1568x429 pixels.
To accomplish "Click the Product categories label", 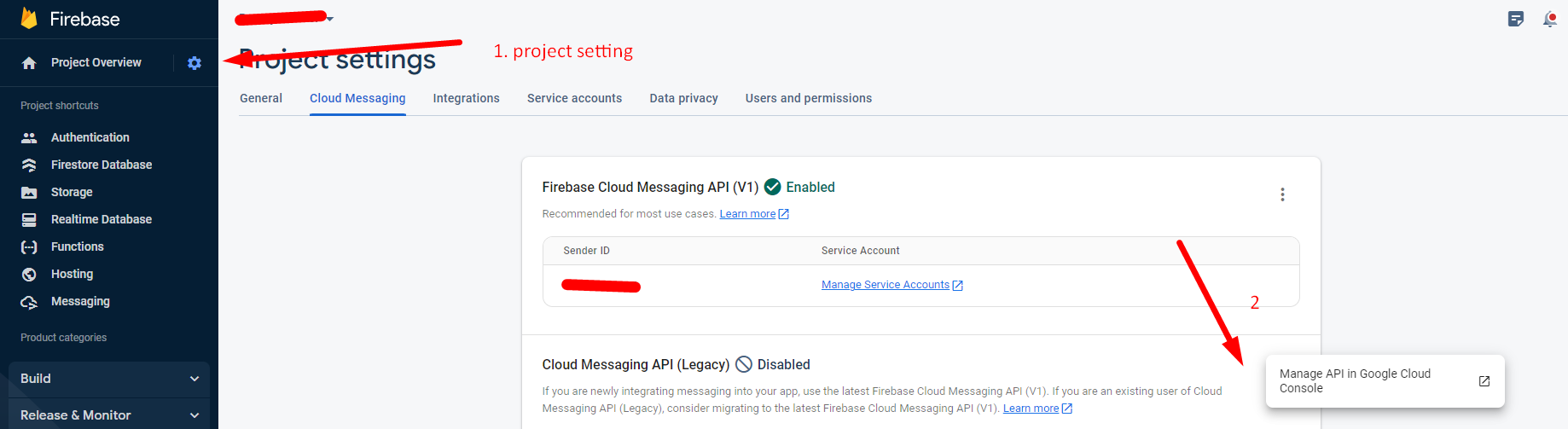I will click(x=64, y=338).
